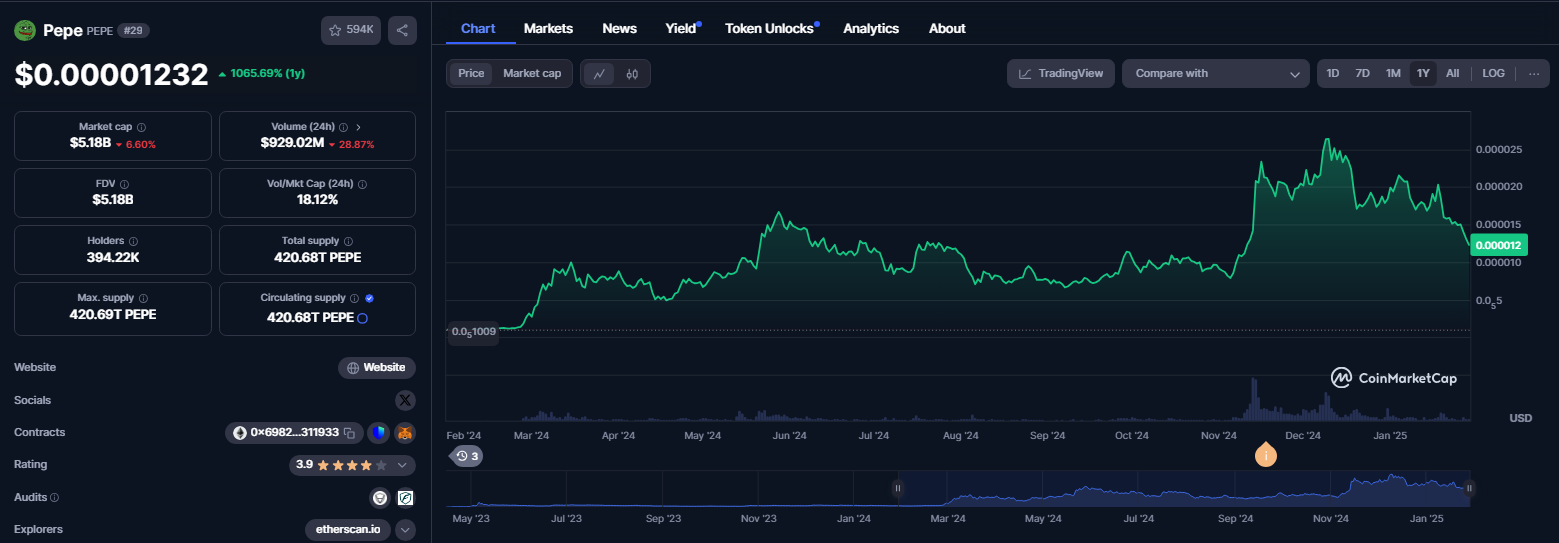Click the Pepe frog coin logo
The width and height of the screenshot is (1559, 543).
[x=24, y=30]
